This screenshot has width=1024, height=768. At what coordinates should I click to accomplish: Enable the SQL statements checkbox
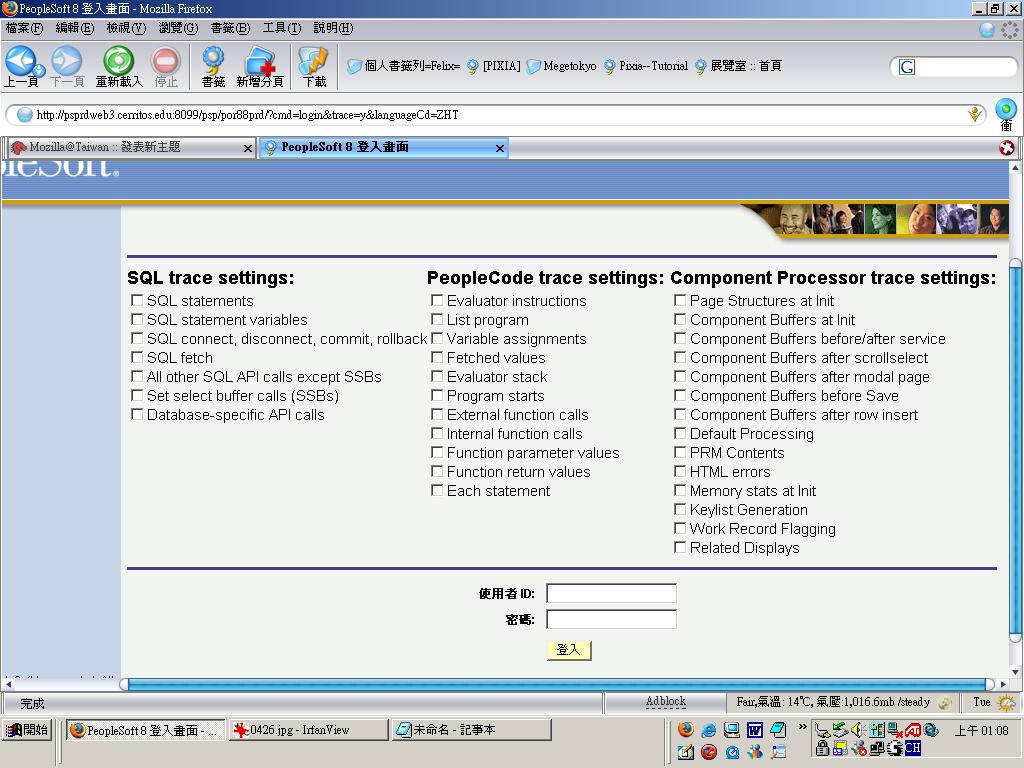point(137,300)
